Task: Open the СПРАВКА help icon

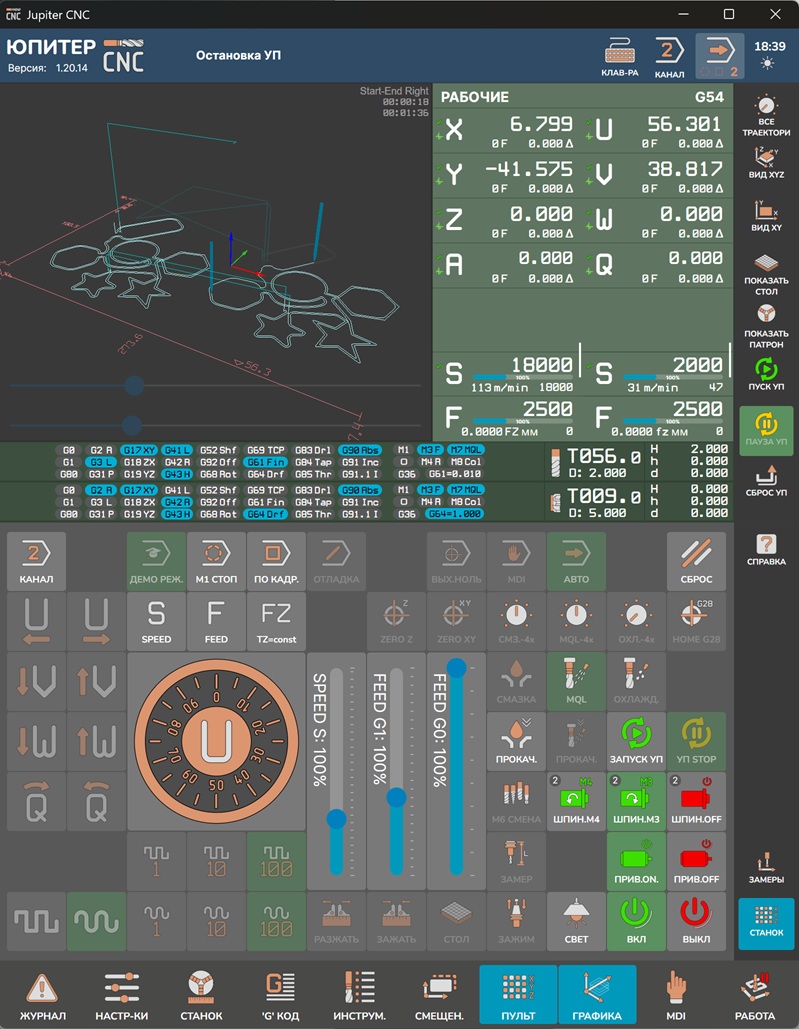Action: pos(766,549)
